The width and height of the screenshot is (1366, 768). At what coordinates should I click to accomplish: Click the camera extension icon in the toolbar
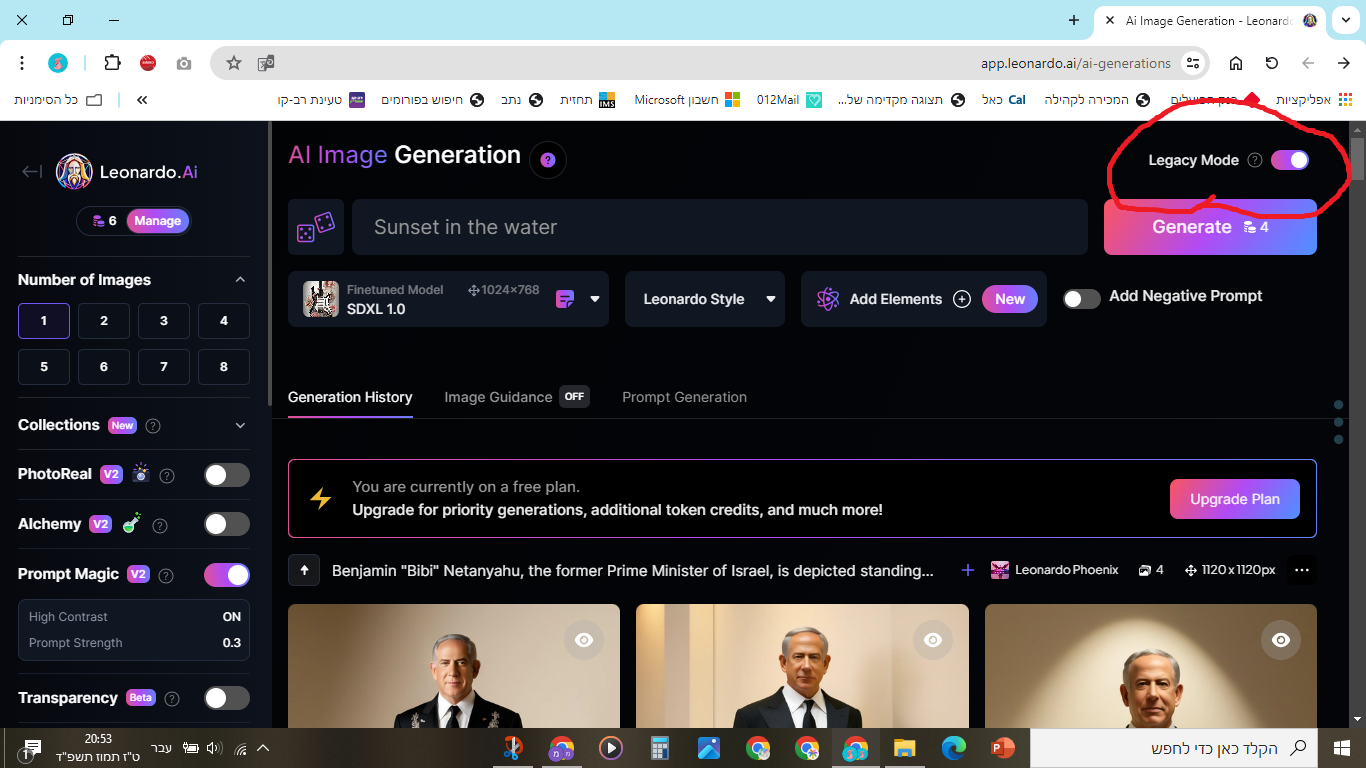pos(184,63)
